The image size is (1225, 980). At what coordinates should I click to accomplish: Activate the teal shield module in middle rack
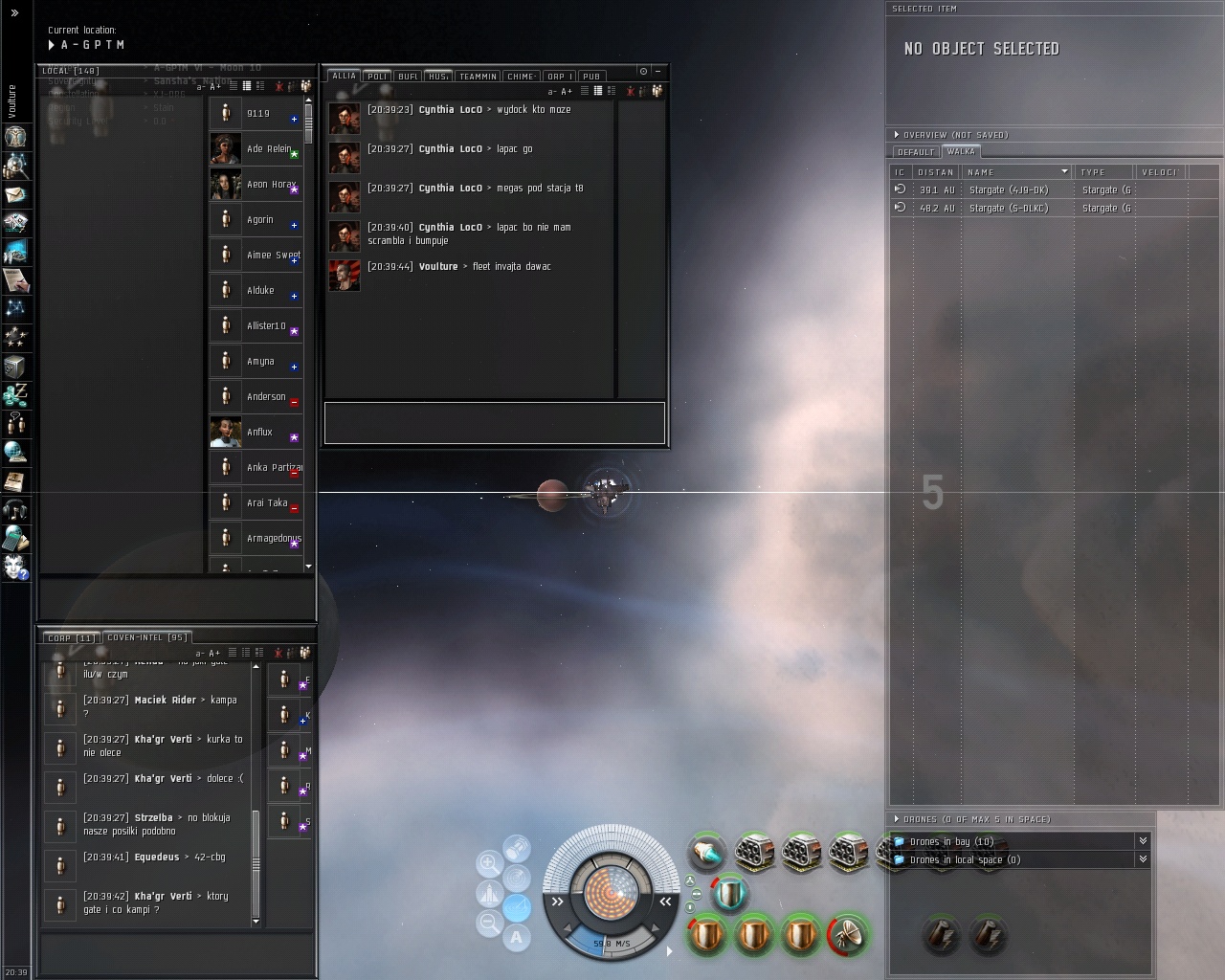pyautogui.click(x=730, y=893)
